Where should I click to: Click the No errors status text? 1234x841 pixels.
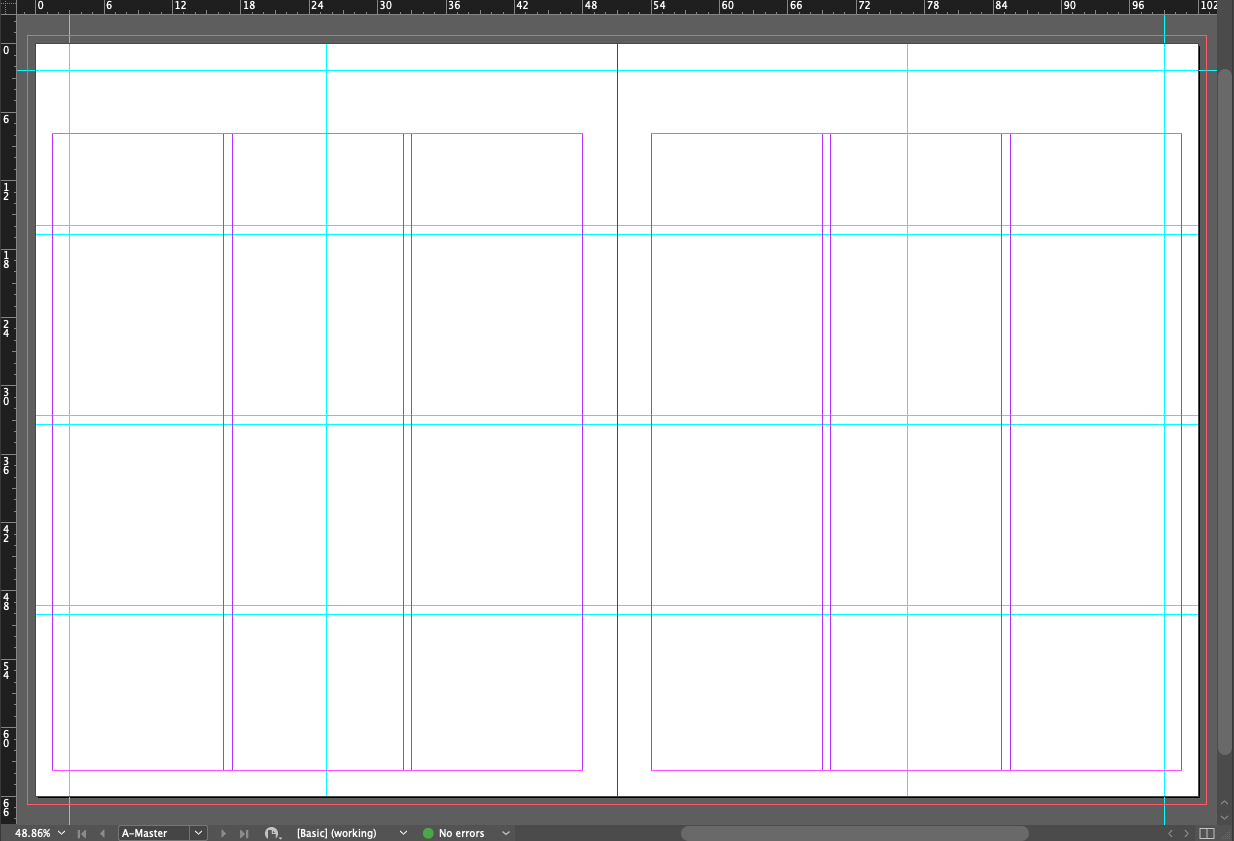[x=461, y=833]
